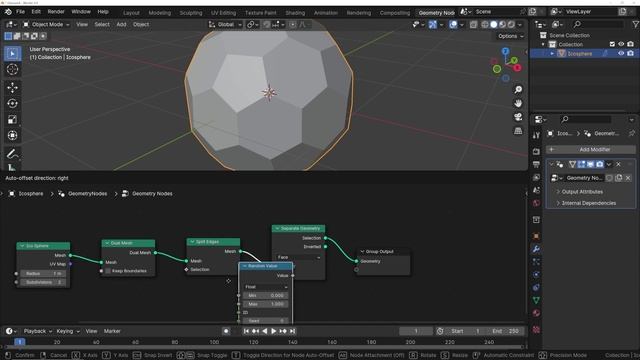Switch to Shading workspace tab
Screen dimensions: 640x360
[295, 13]
